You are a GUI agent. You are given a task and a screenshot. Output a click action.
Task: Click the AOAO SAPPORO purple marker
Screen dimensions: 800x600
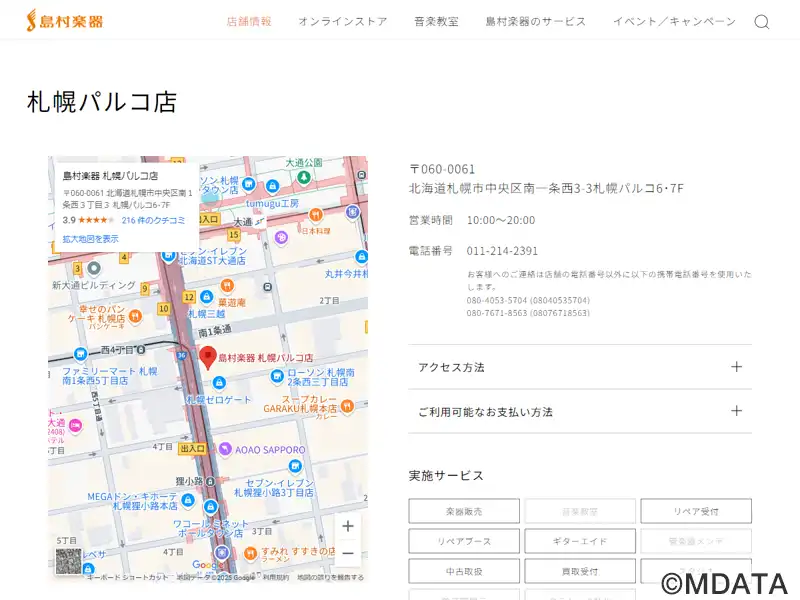(x=225, y=449)
